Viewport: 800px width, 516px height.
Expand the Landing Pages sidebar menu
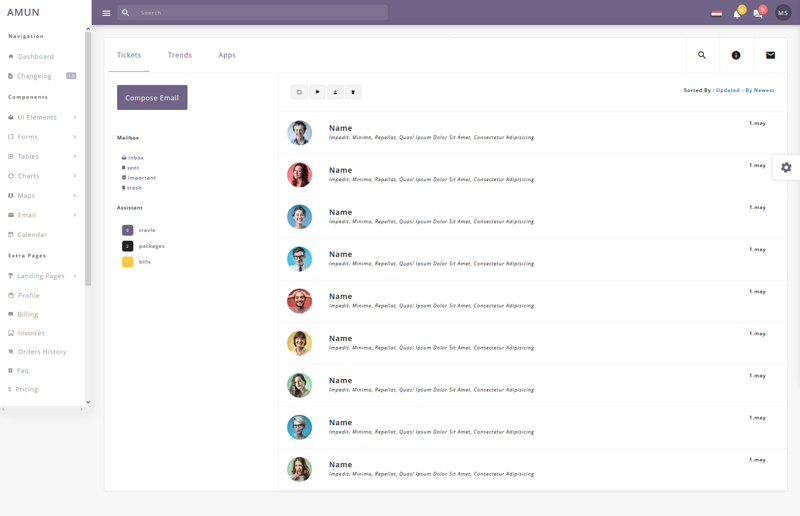click(x=40, y=276)
